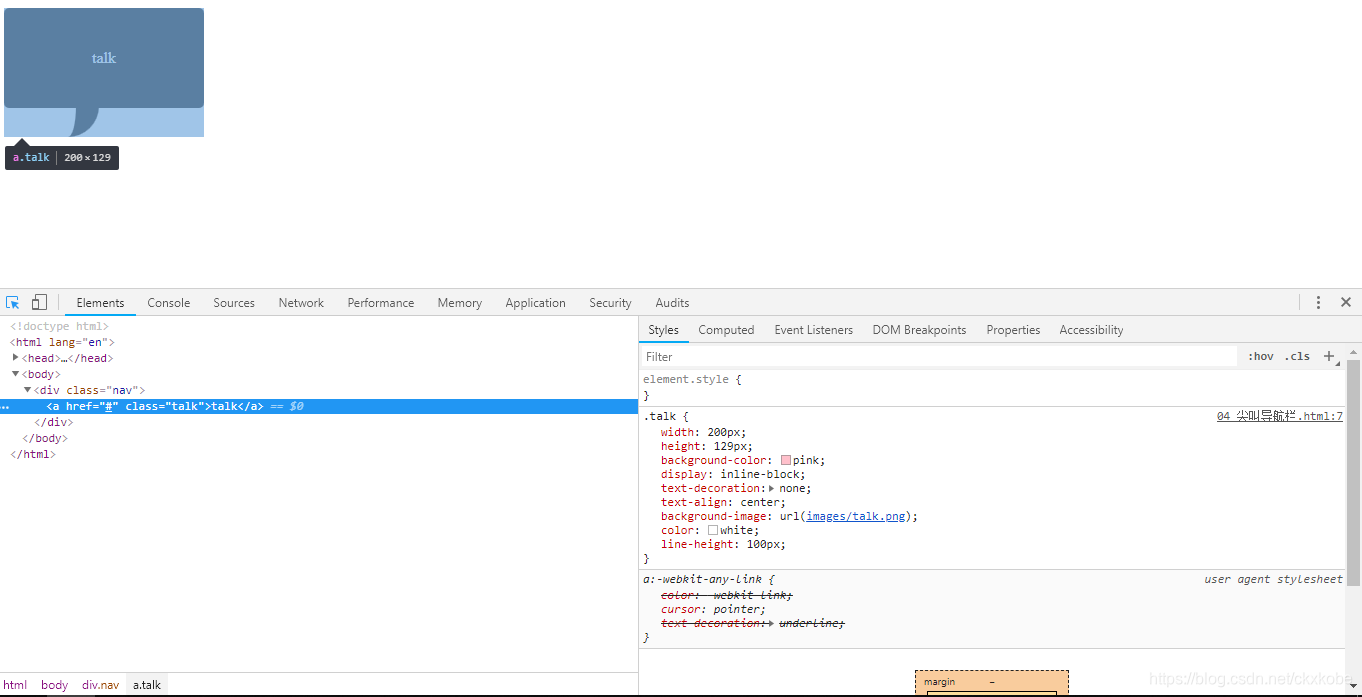Open the Performance tab
The image size is (1362, 697).
381,303
